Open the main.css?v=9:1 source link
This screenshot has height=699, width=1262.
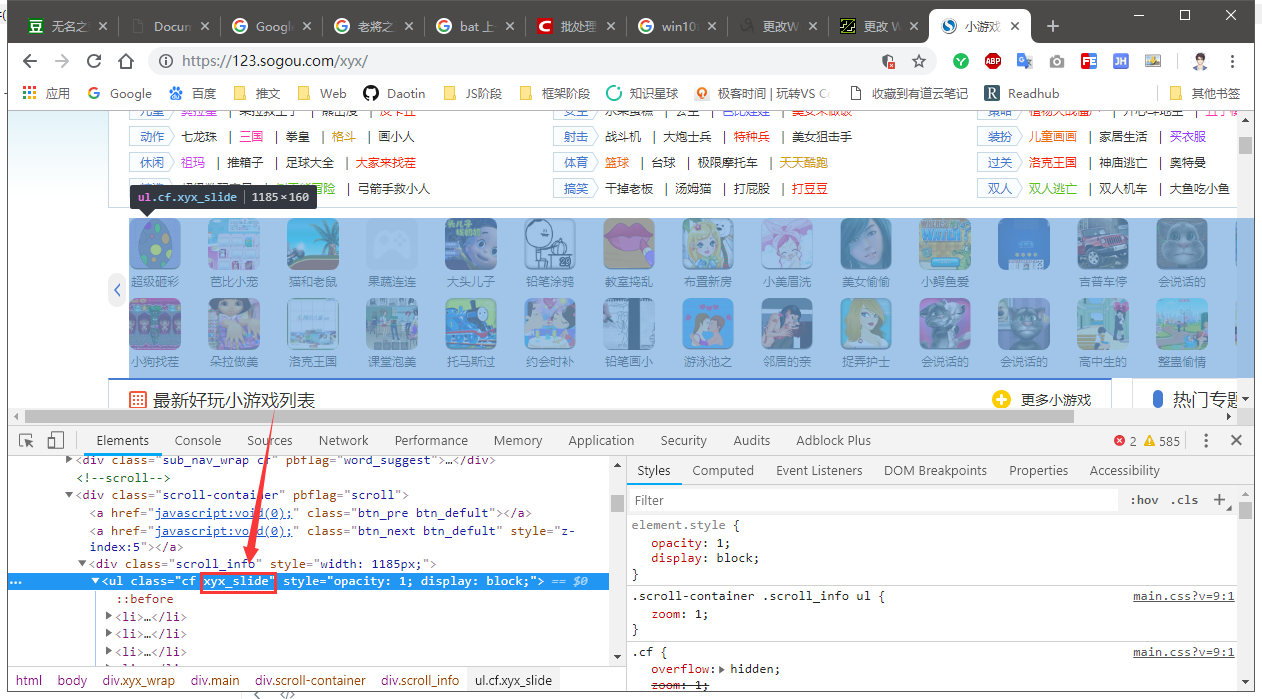tap(1183, 596)
